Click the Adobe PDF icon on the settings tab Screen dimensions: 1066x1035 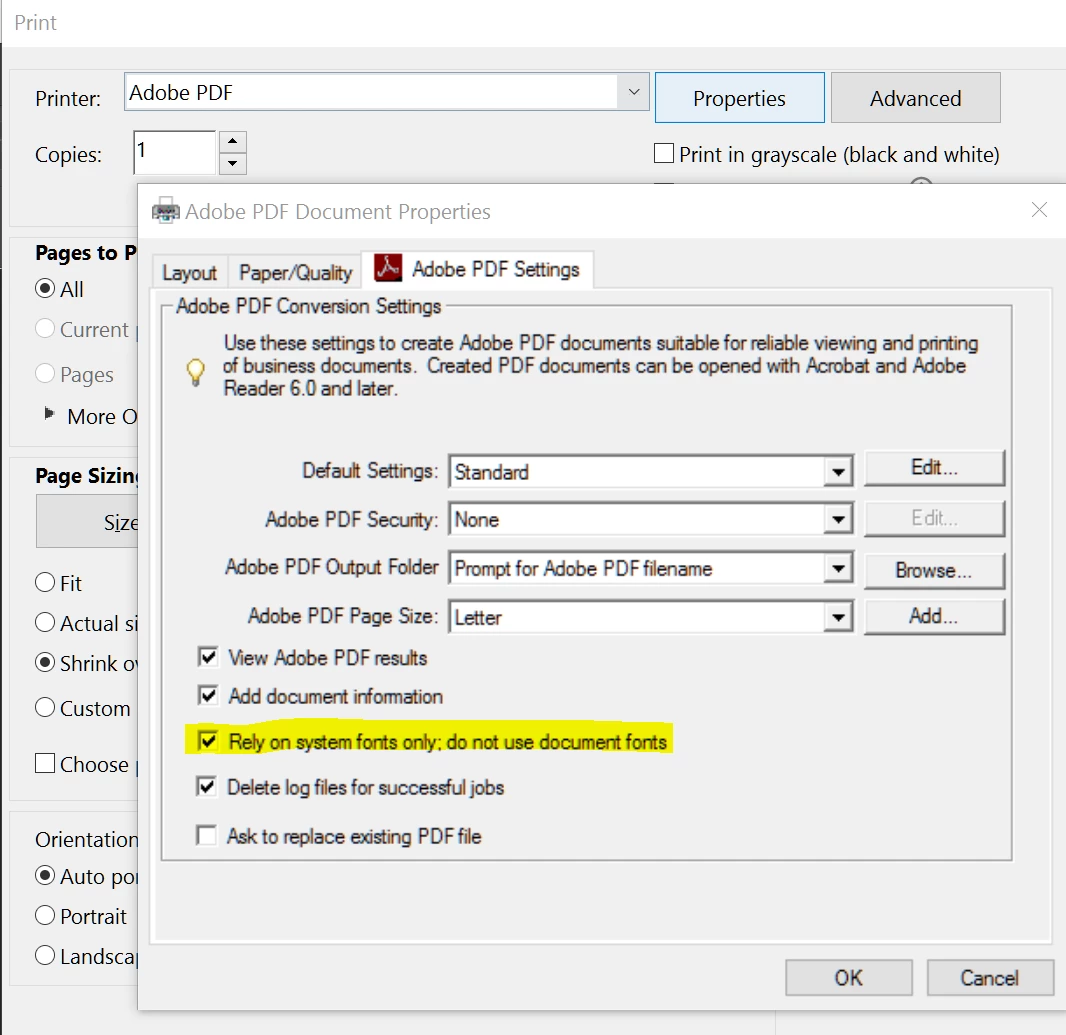coord(388,268)
